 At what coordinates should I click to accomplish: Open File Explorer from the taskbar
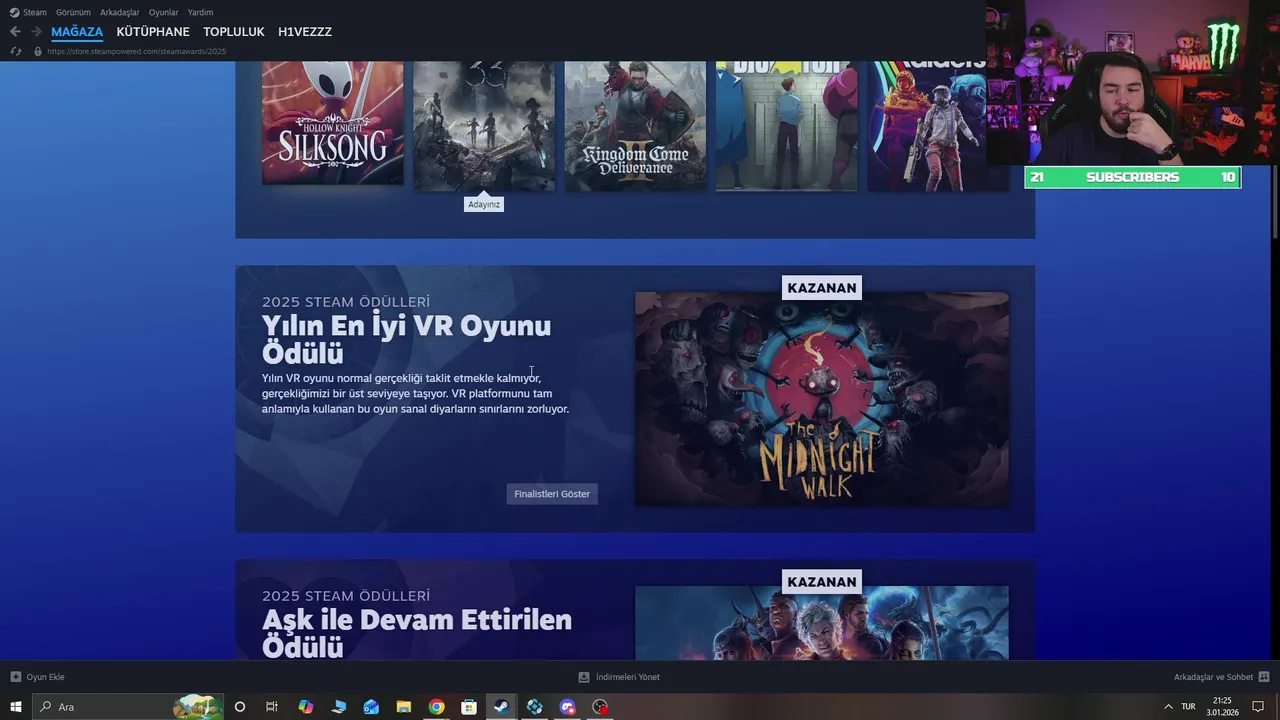[403, 707]
